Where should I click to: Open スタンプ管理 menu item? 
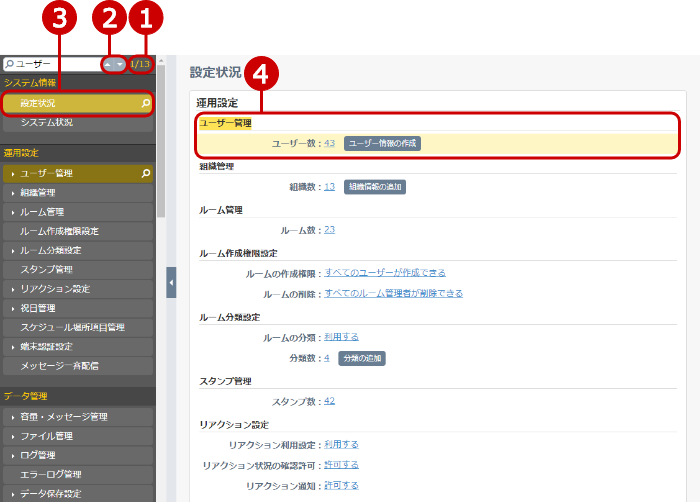[x=78, y=270]
